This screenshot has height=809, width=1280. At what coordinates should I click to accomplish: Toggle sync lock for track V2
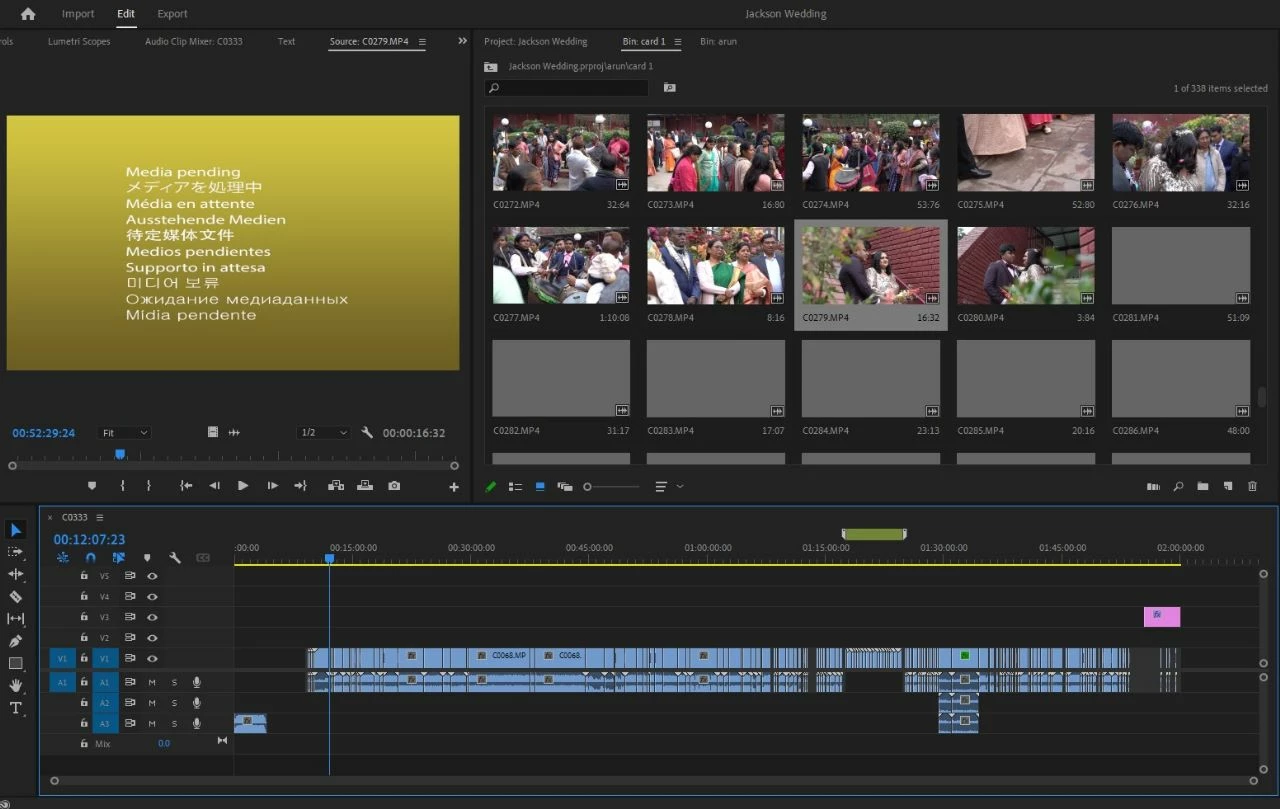click(x=130, y=638)
